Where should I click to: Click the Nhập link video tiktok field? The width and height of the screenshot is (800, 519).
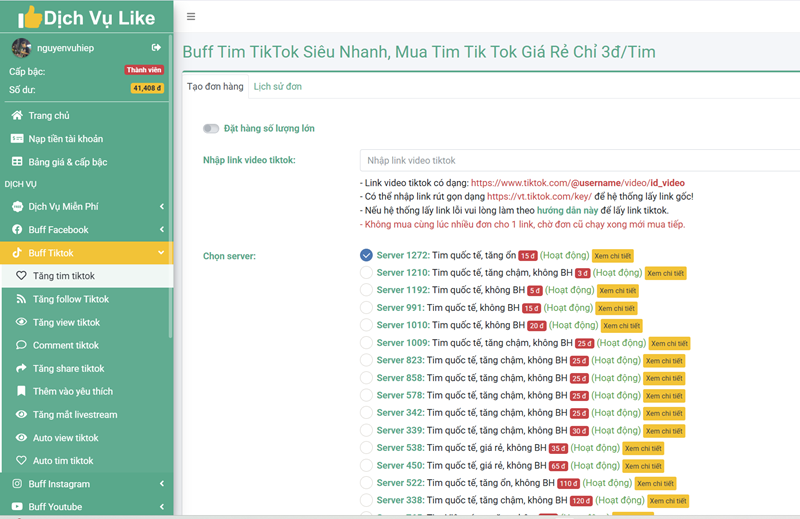pos(580,160)
